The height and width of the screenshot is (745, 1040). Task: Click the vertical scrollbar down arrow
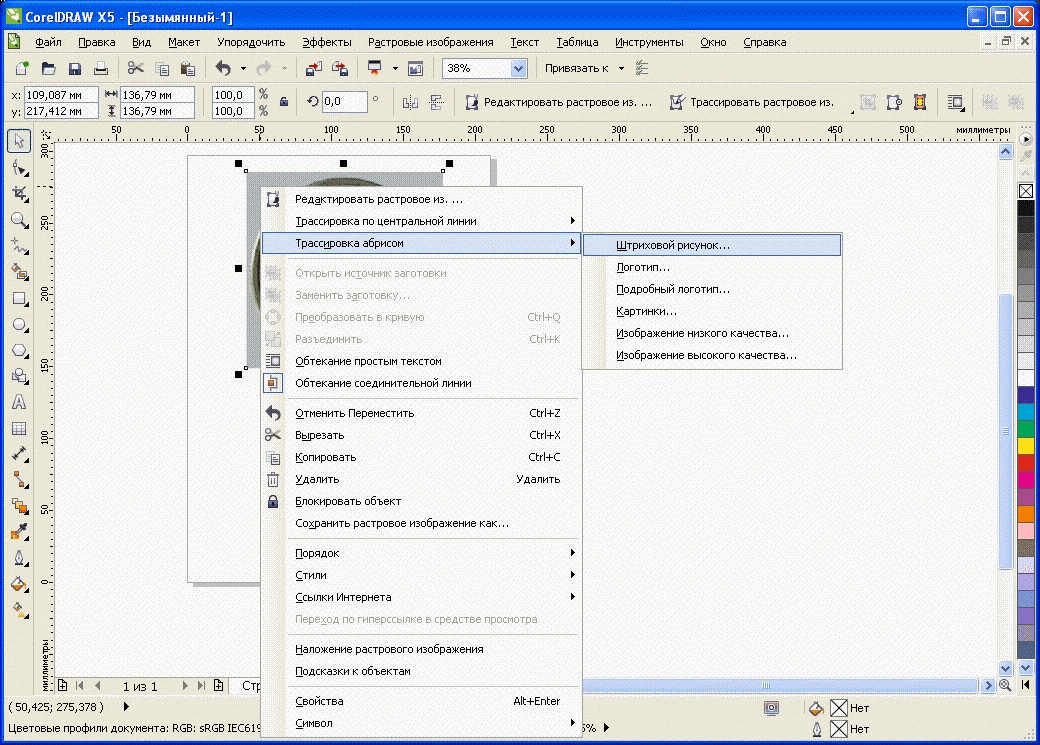[x=1006, y=668]
